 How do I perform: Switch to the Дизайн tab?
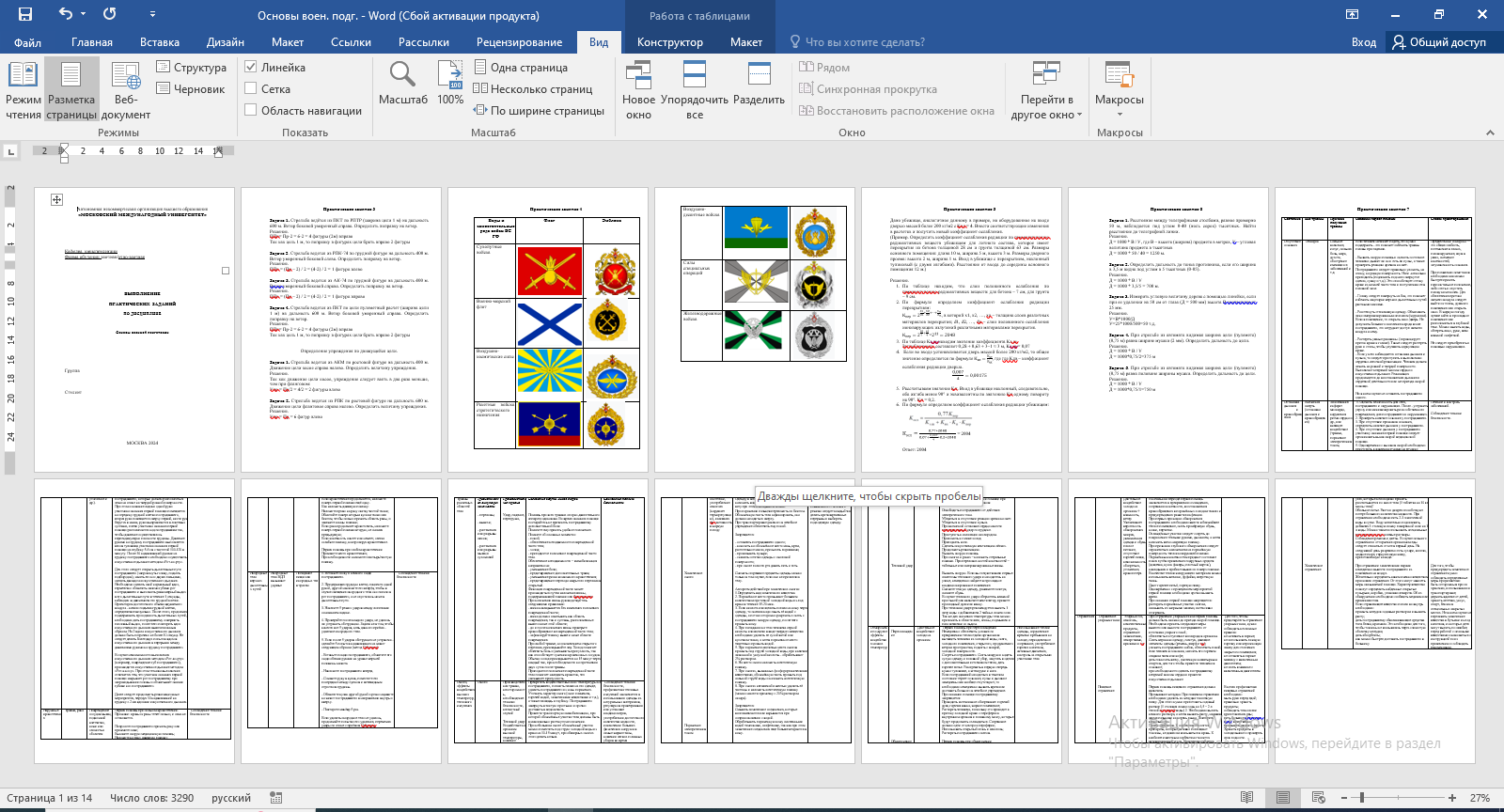tap(226, 42)
